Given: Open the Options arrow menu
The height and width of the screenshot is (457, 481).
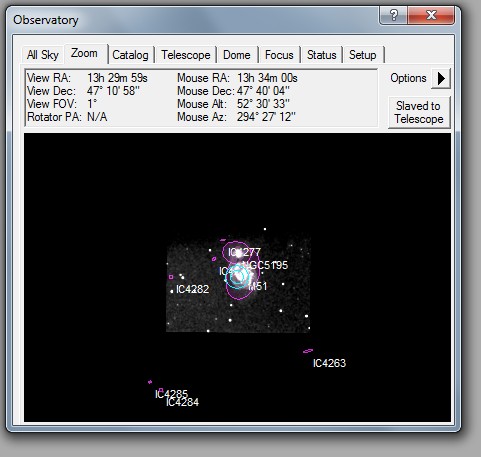Looking at the screenshot, I should [x=441, y=79].
